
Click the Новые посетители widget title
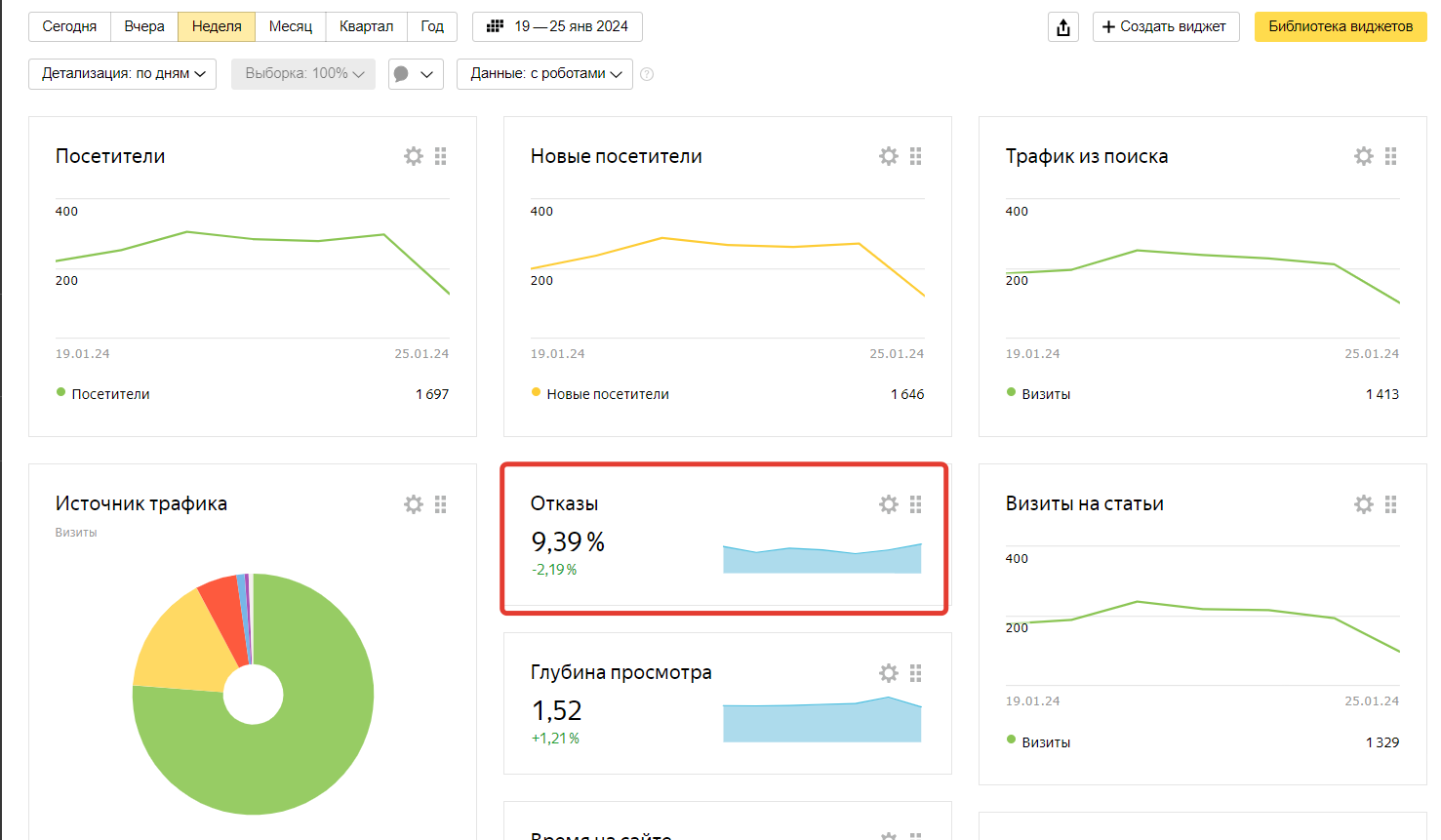617,156
